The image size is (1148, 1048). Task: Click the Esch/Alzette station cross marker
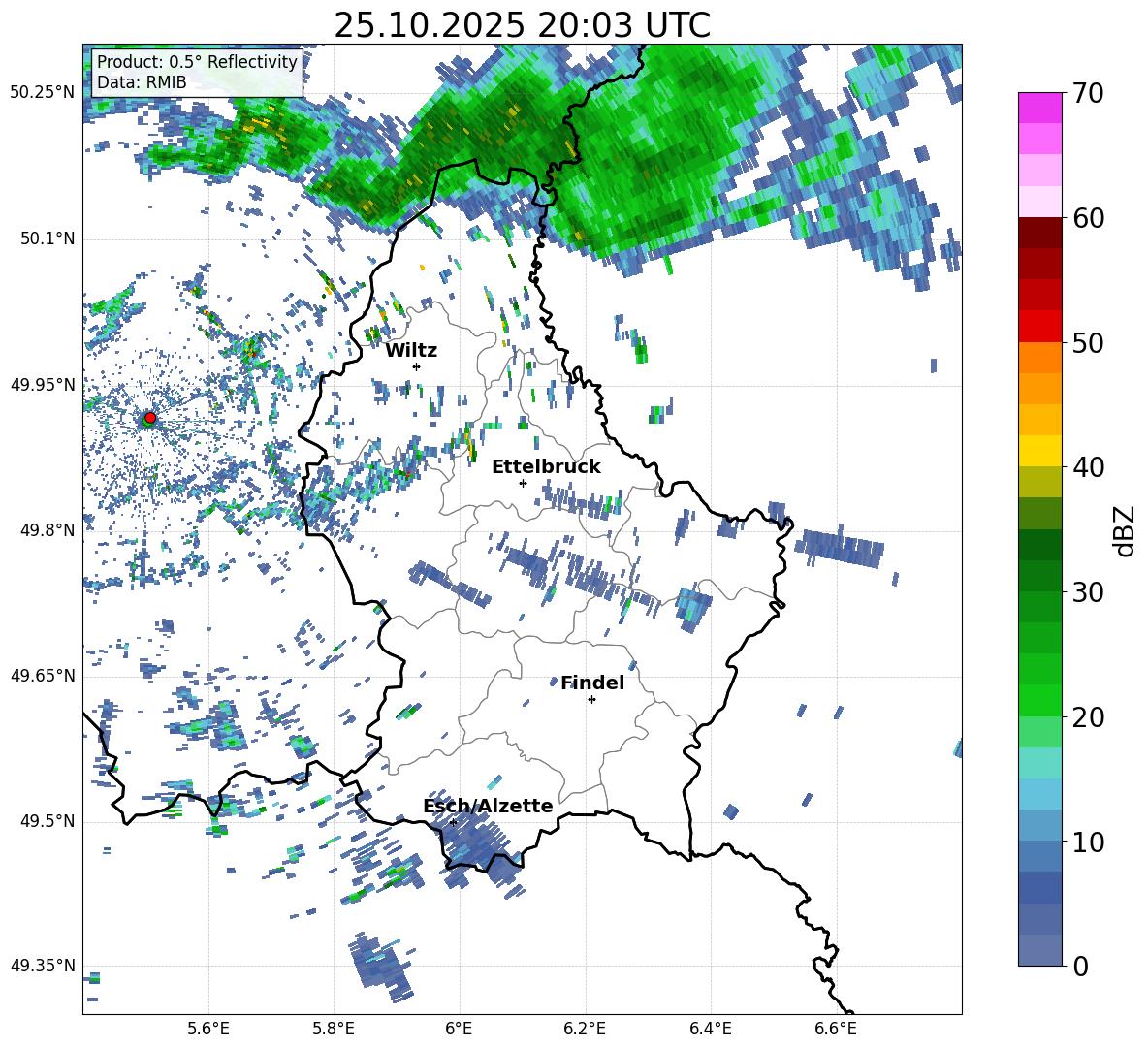[453, 822]
